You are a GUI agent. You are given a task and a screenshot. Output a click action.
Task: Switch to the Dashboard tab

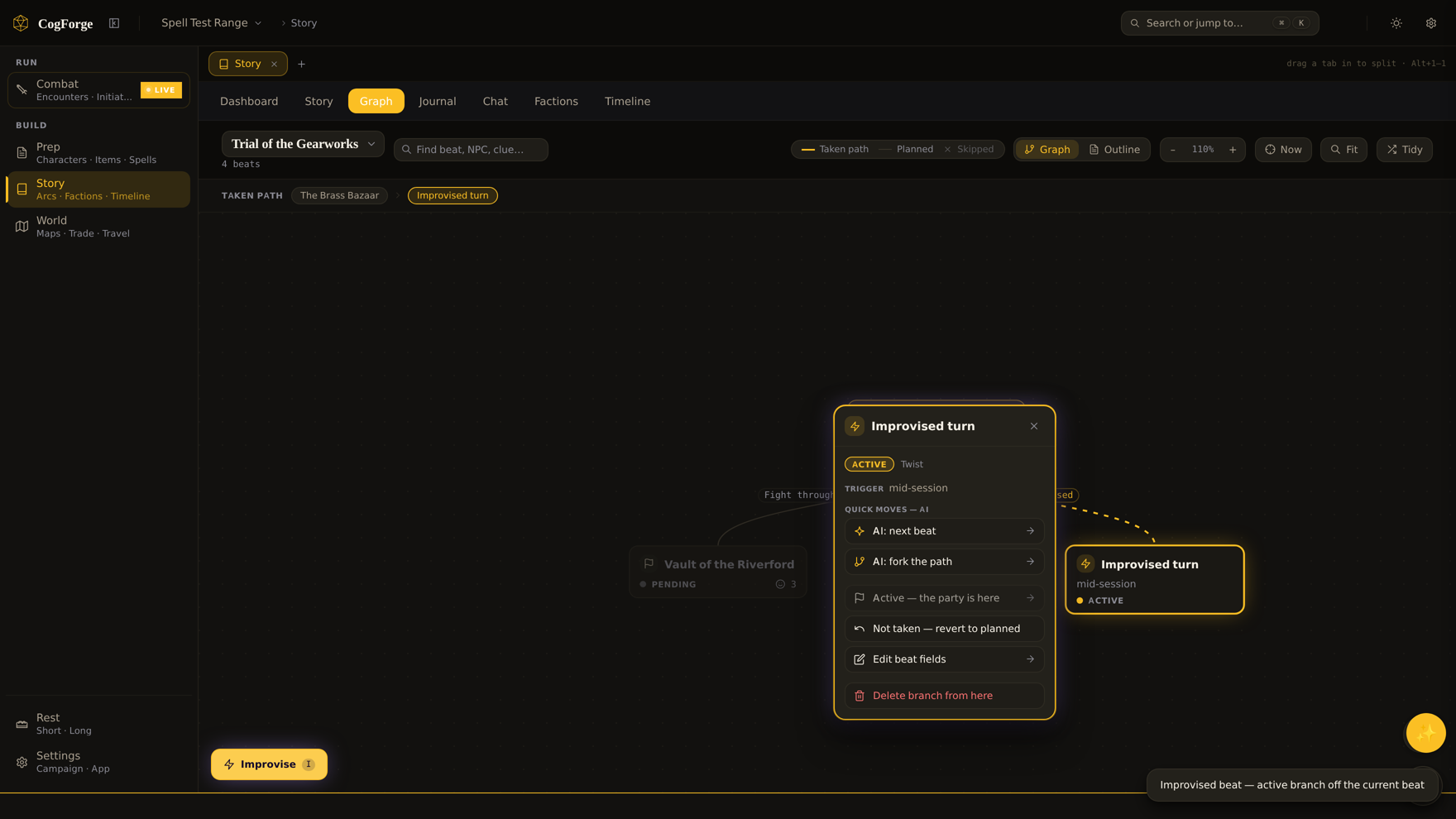(x=249, y=101)
